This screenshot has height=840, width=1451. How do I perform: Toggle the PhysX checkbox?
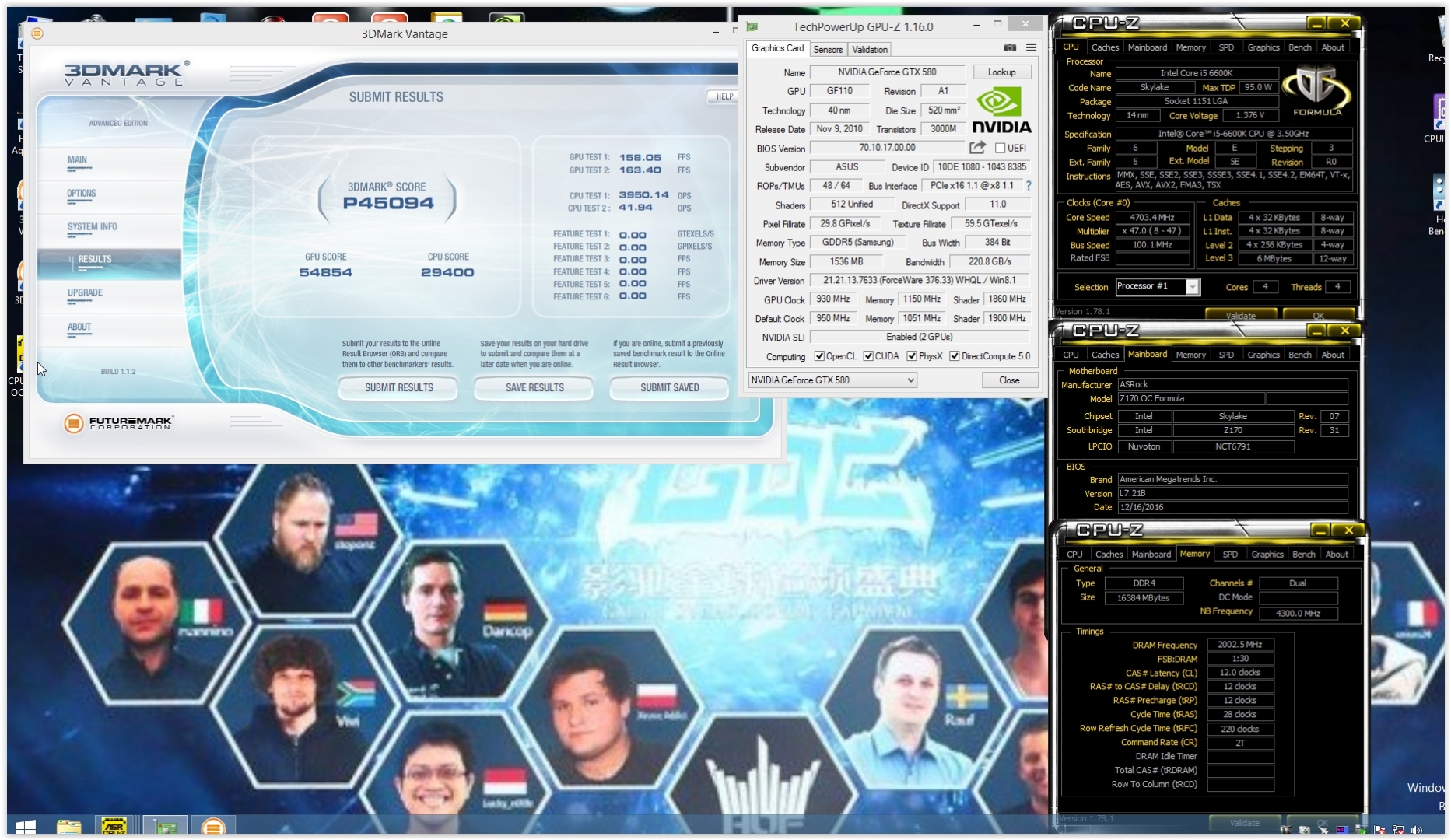pos(912,356)
